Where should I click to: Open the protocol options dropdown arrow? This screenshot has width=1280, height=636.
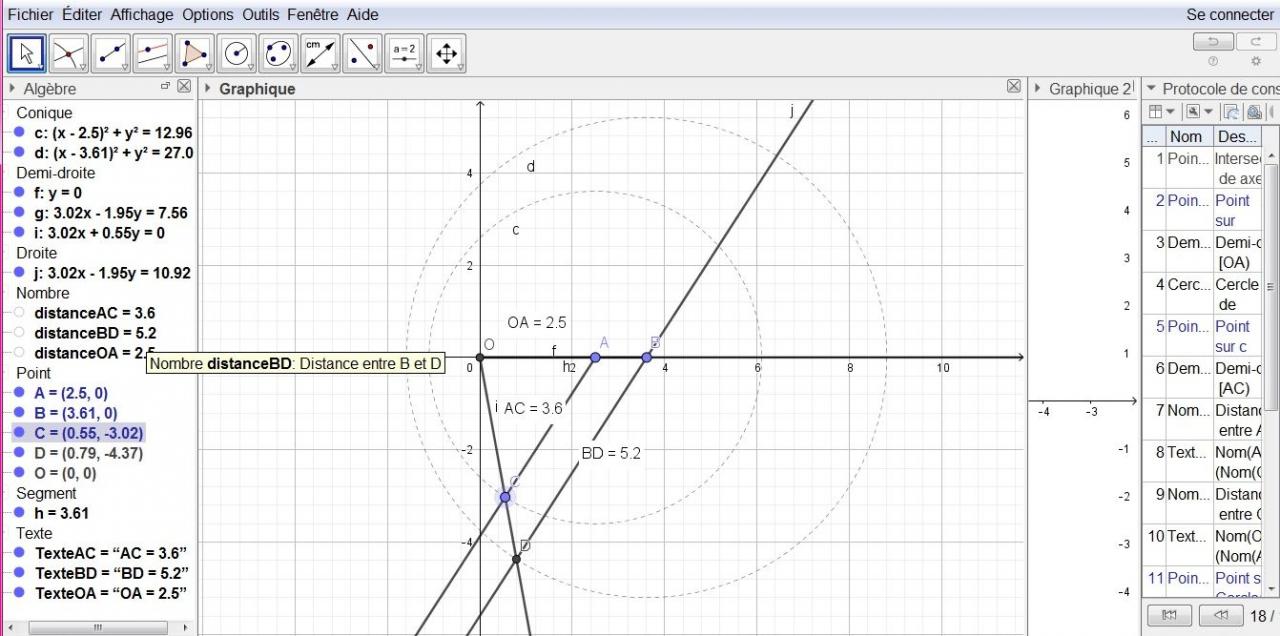pos(1208,111)
